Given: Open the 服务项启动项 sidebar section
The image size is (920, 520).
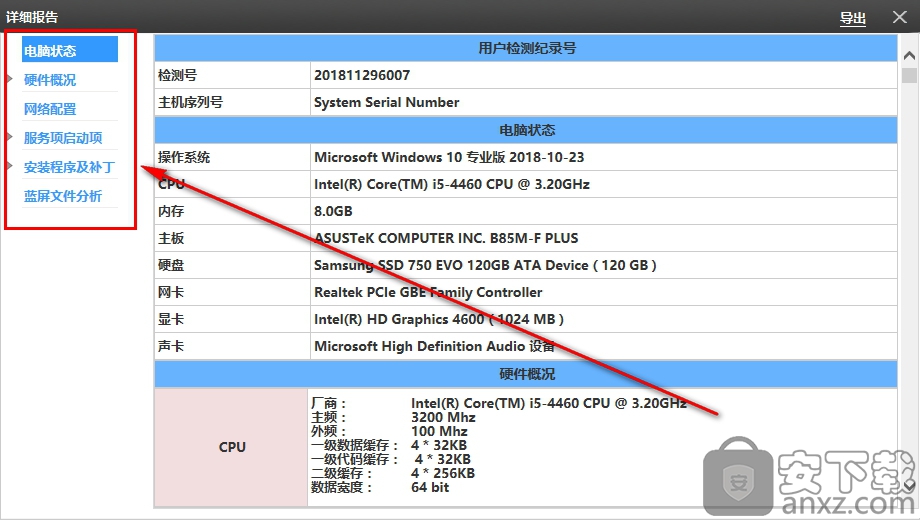Looking at the screenshot, I should coord(63,138).
